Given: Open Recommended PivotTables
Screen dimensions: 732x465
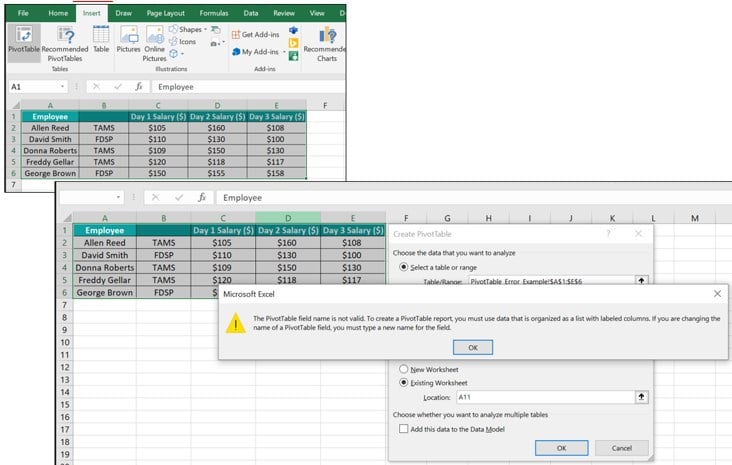Looking at the screenshot, I should (65, 44).
